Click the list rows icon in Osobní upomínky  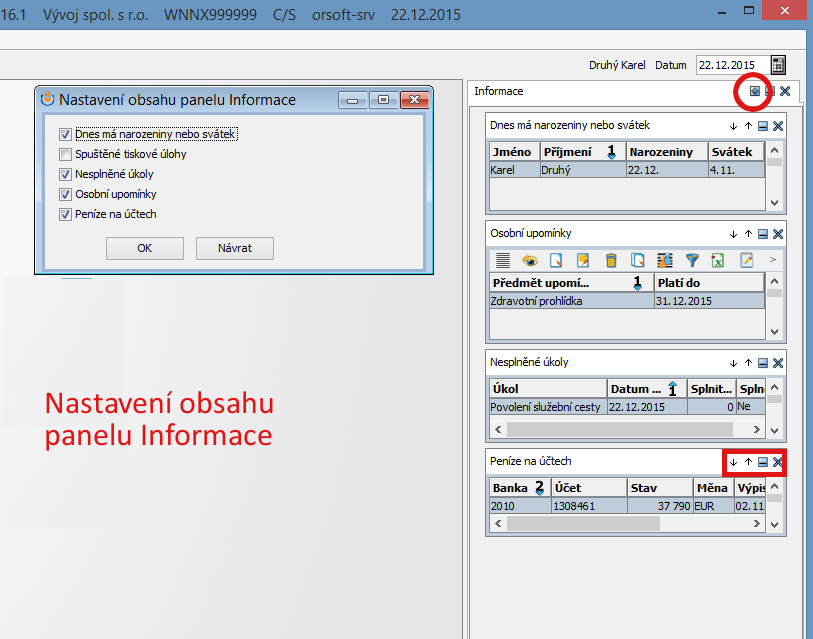coord(503,260)
